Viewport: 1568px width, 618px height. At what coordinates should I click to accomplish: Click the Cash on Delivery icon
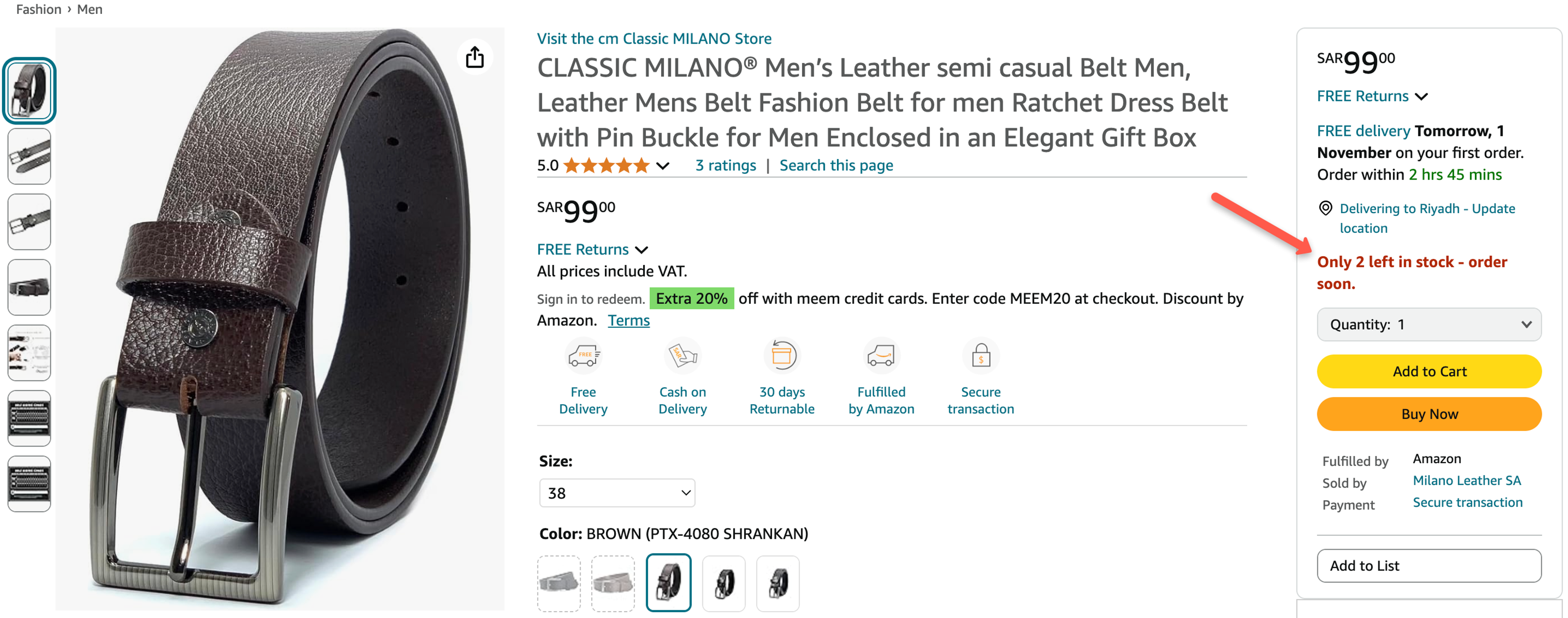tap(682, 355)
